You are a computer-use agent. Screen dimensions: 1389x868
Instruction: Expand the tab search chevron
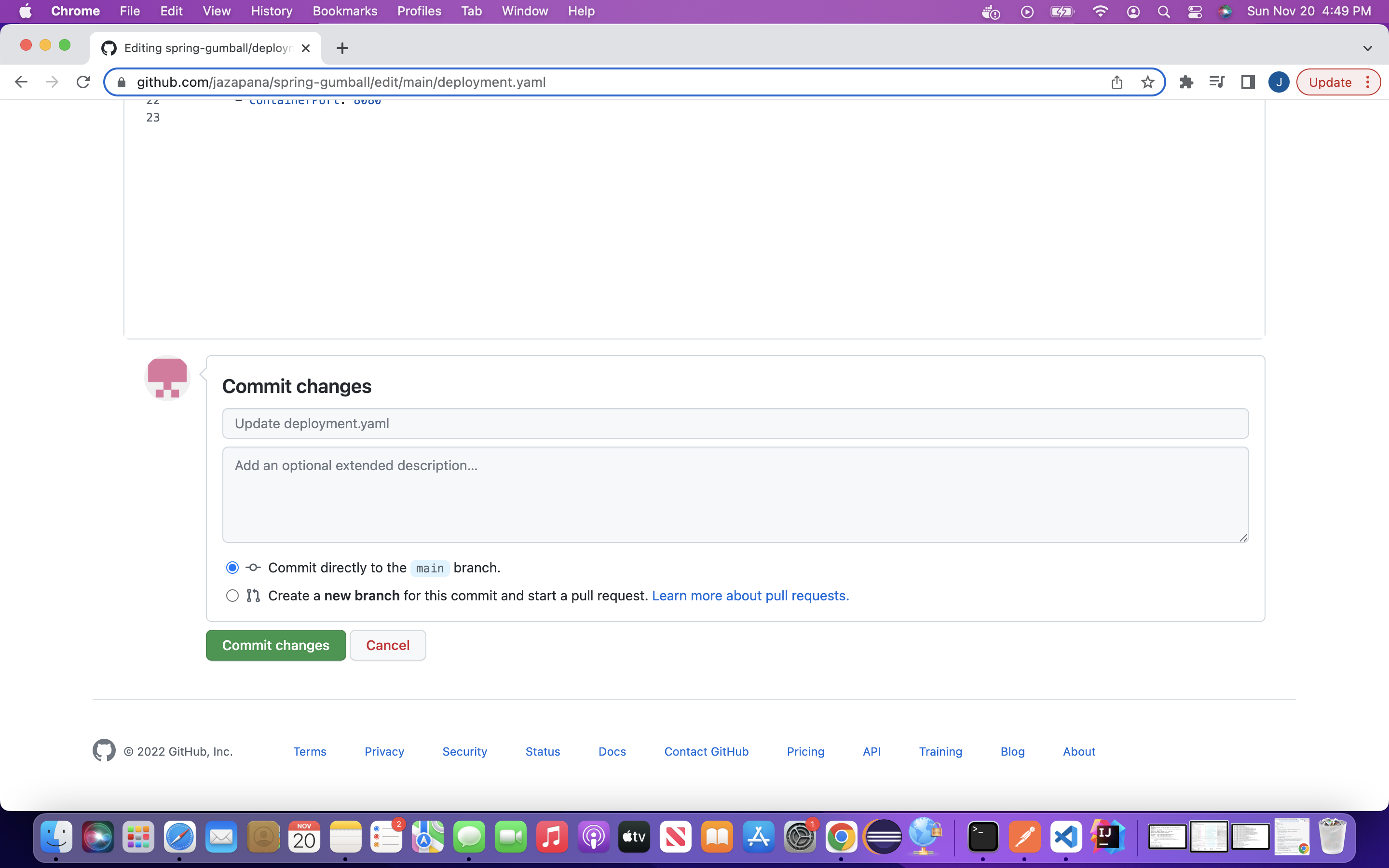point(1367,48)
